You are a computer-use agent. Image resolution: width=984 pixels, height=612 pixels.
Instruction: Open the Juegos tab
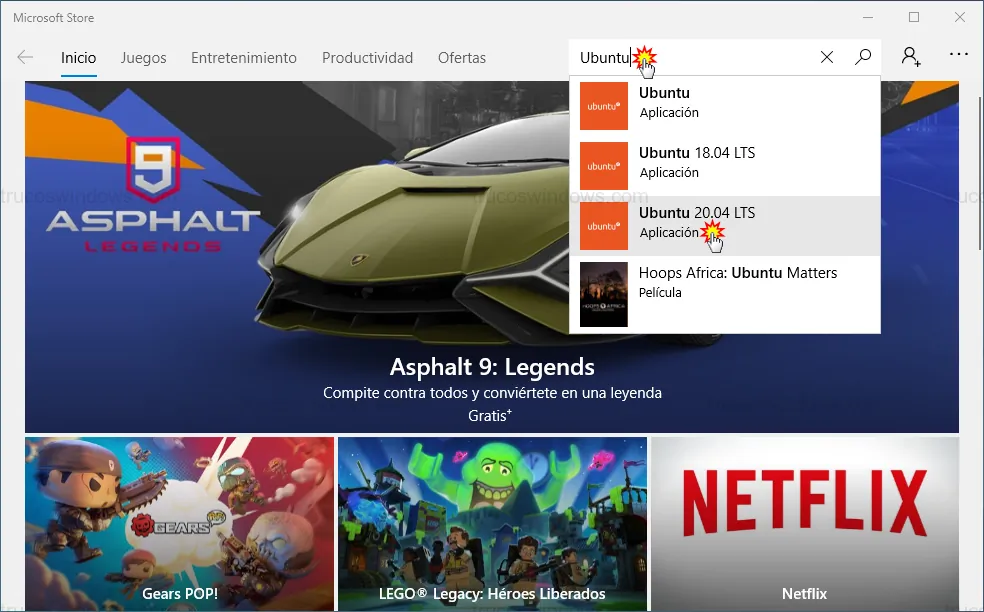tap(143, 58)
